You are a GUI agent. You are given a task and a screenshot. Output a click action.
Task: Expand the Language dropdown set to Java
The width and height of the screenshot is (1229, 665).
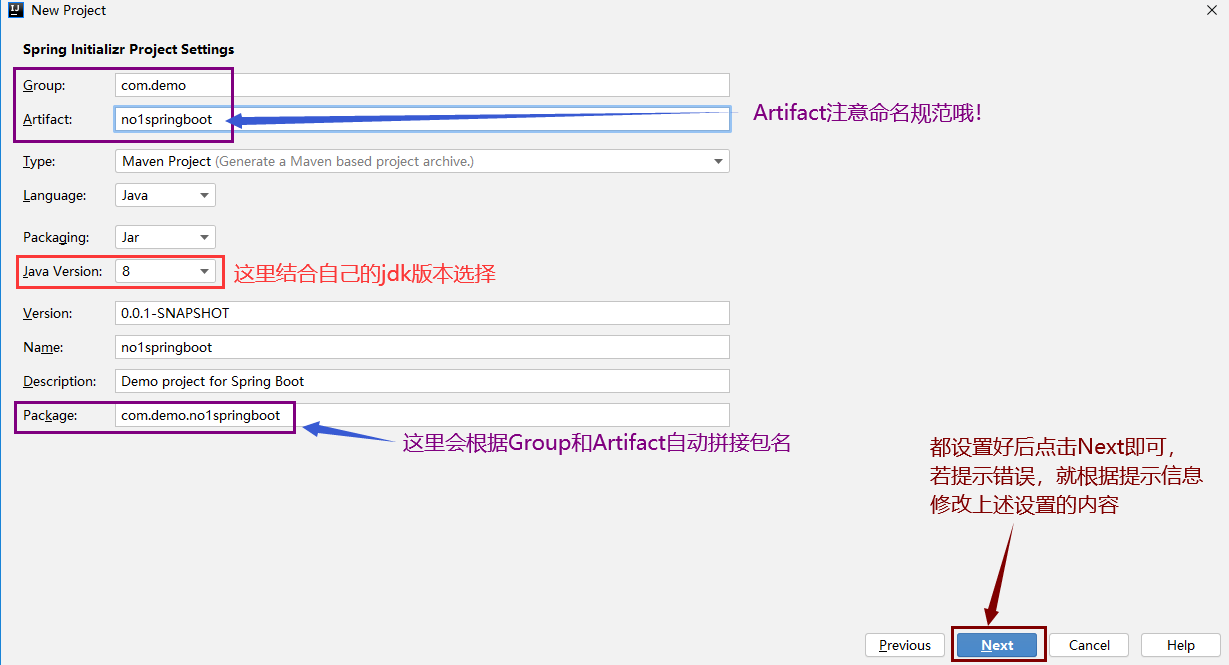coord(165,195)
